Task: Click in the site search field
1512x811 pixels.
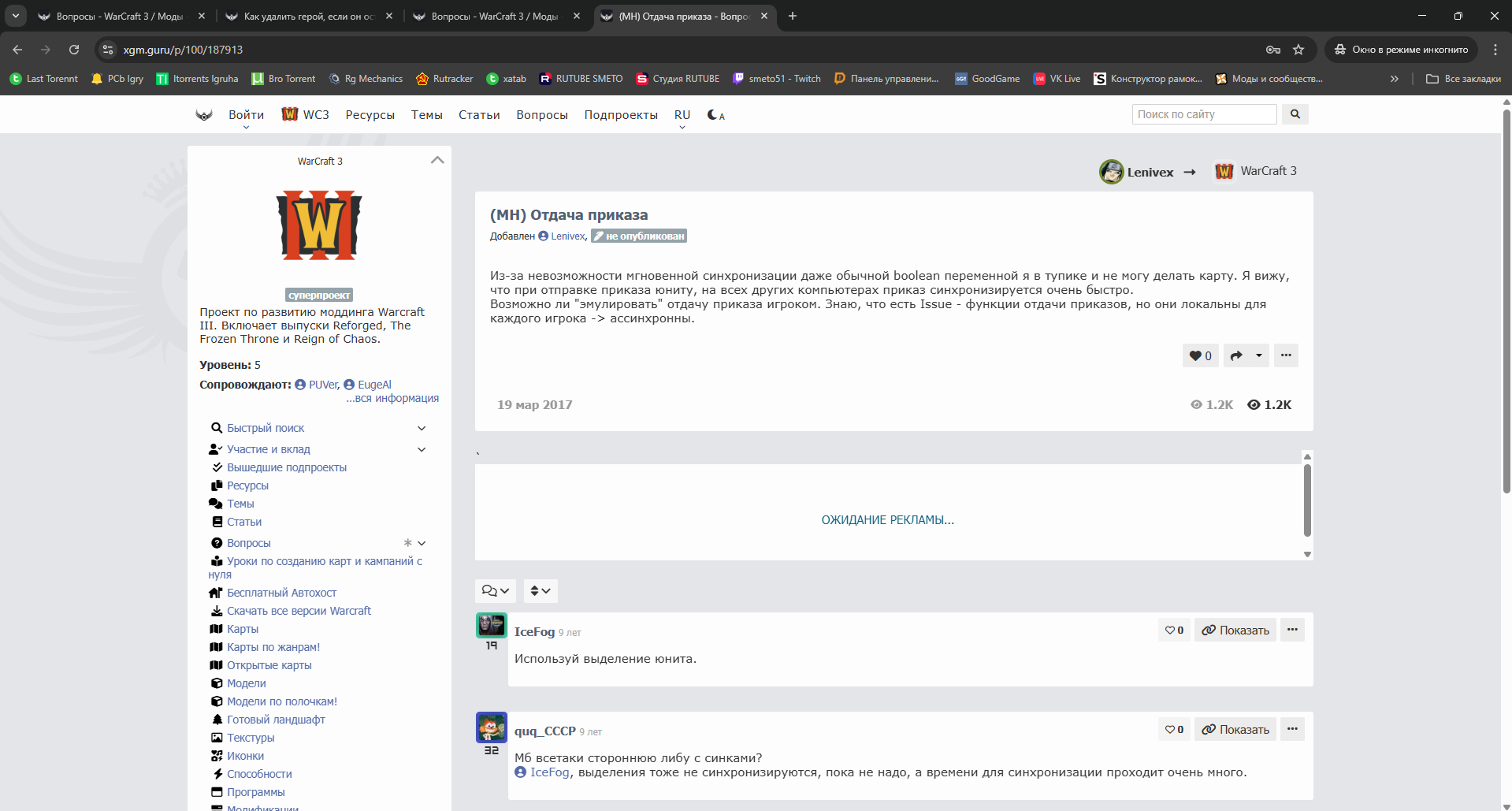Action: 1204,114
